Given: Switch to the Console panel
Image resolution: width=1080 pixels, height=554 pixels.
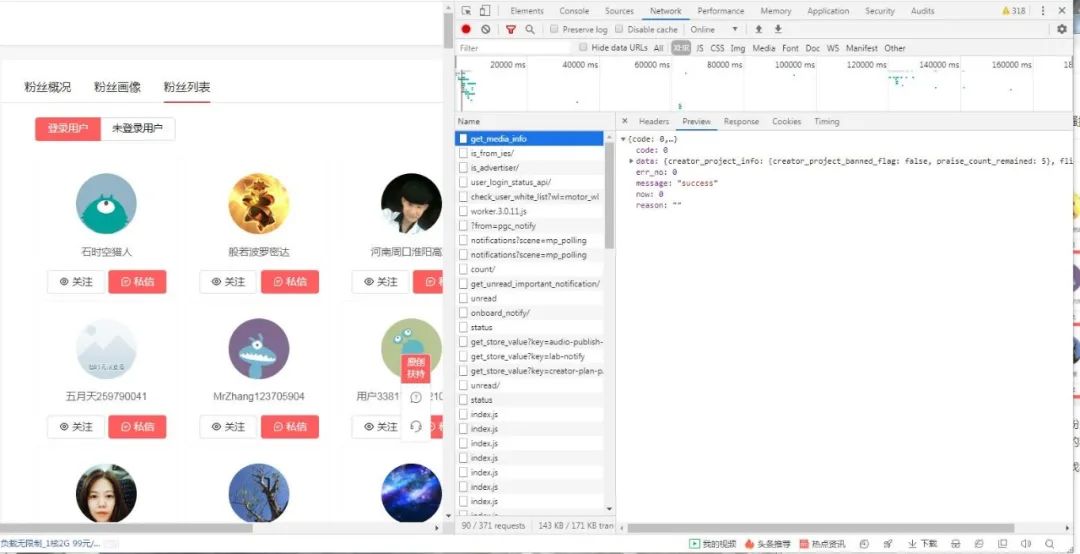Looking at the screenshot, I should tap(574, 10).
